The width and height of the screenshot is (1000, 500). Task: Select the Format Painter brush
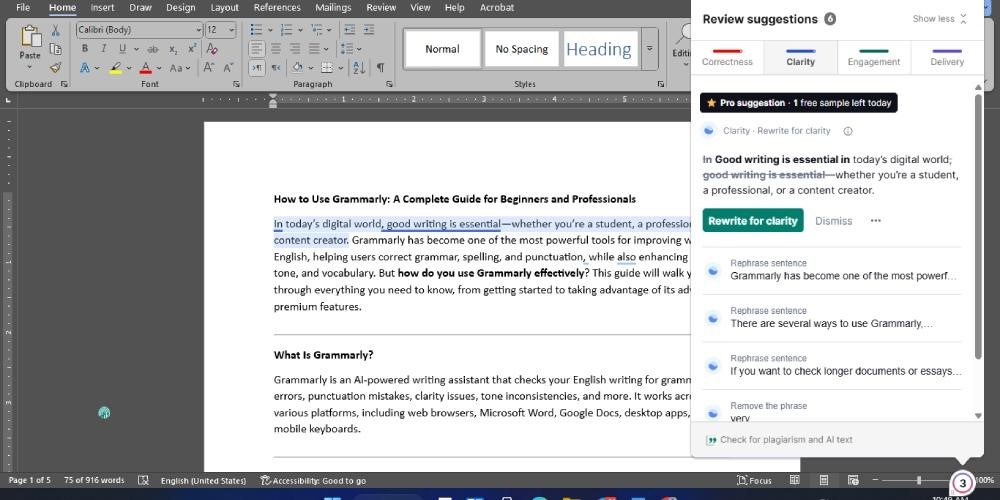click(55, 68)
